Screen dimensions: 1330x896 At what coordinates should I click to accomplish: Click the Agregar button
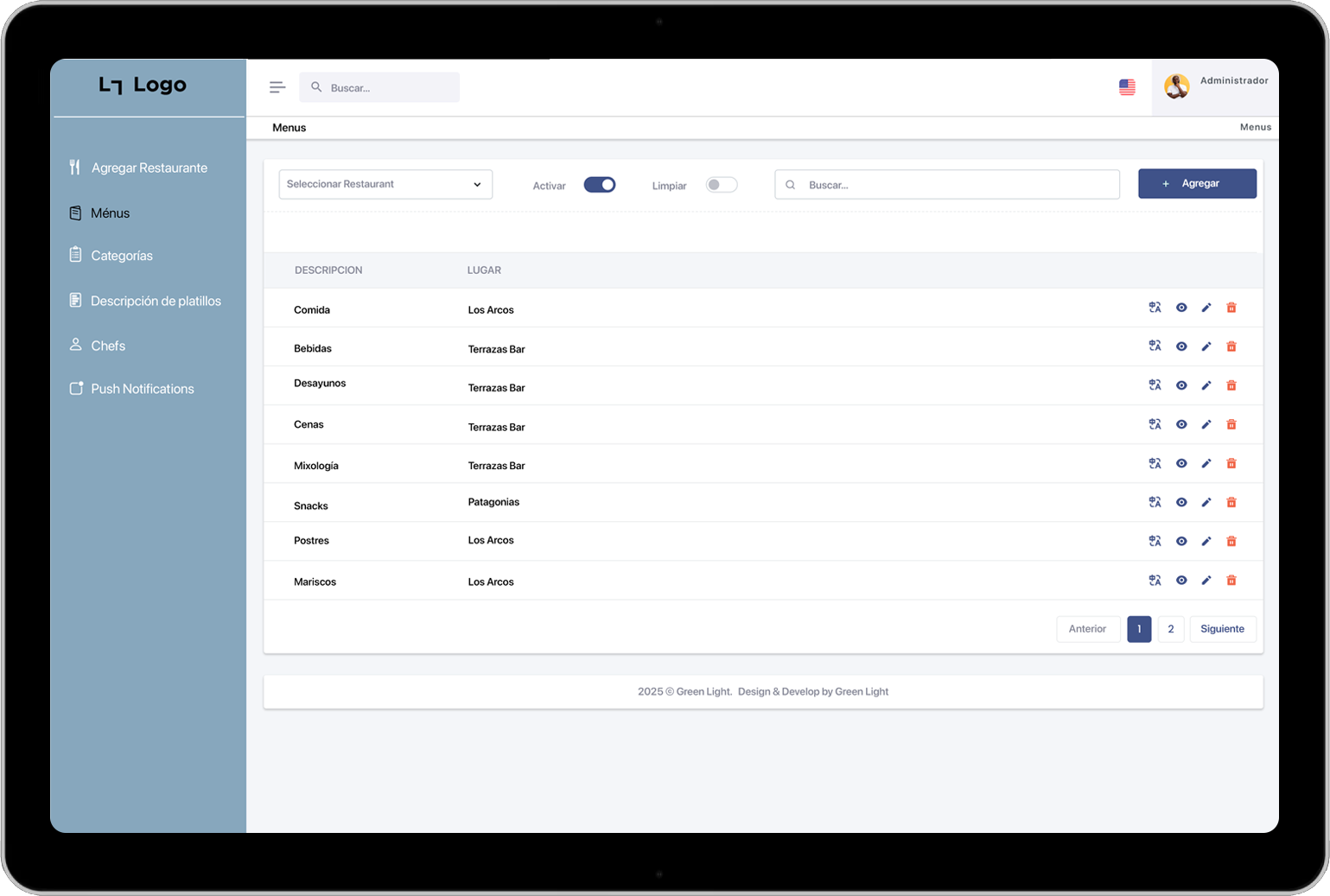click(x=1197, y=184)
